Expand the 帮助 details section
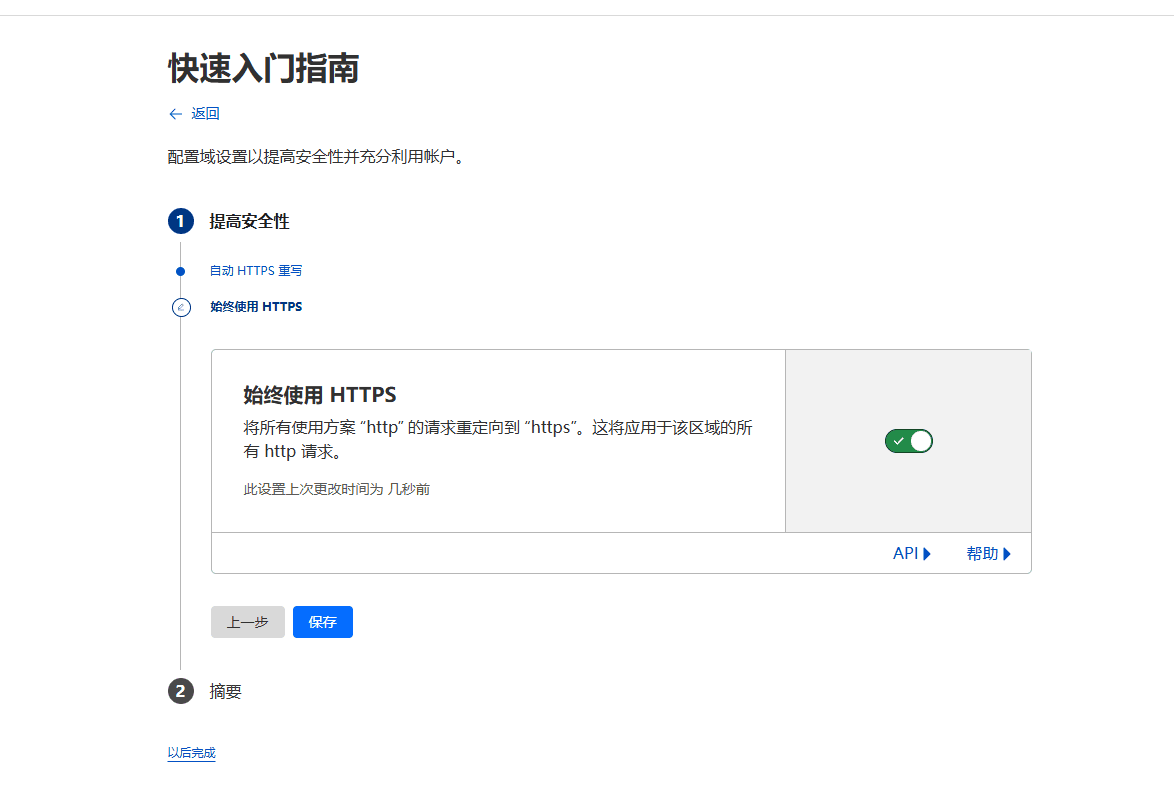1174x805 pixels. click(x=989, y=552)
